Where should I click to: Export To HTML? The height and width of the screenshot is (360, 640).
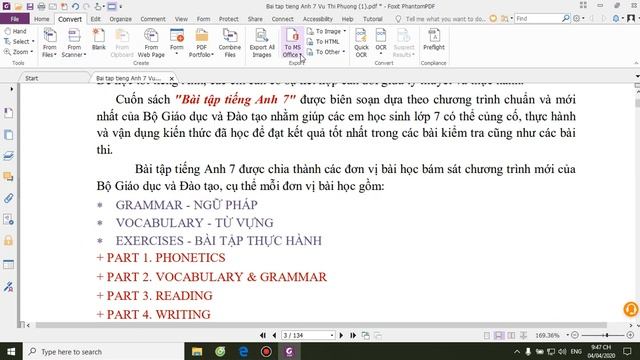click(x=323, y=42)
